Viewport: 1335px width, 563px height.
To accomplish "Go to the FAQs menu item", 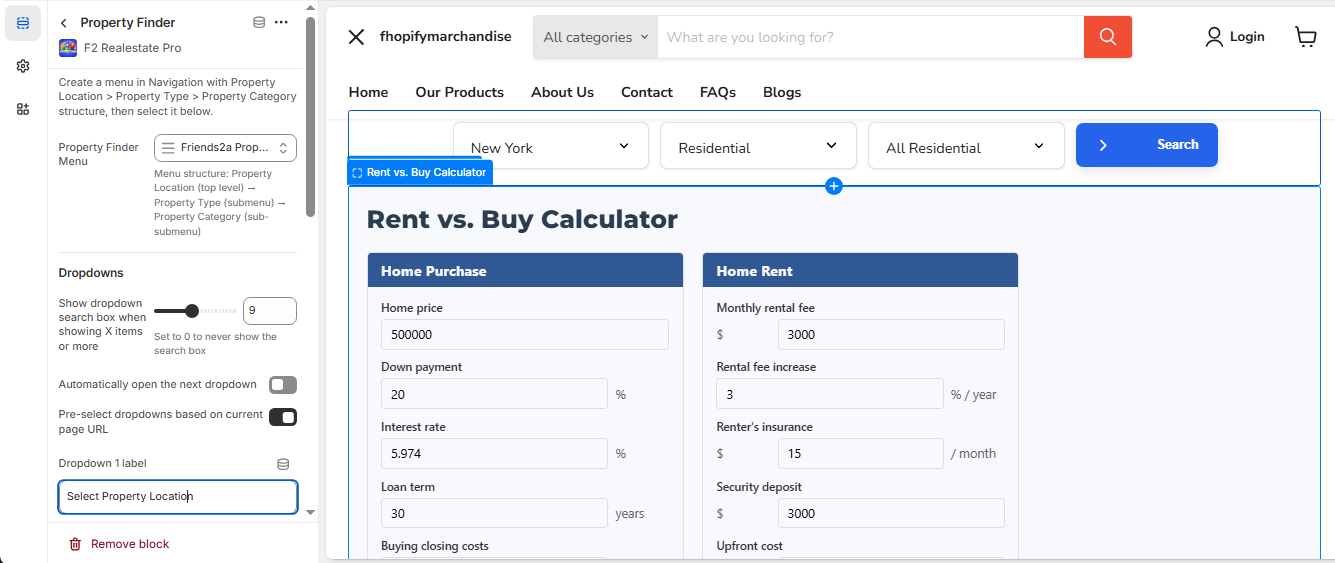I will point(717,92).
